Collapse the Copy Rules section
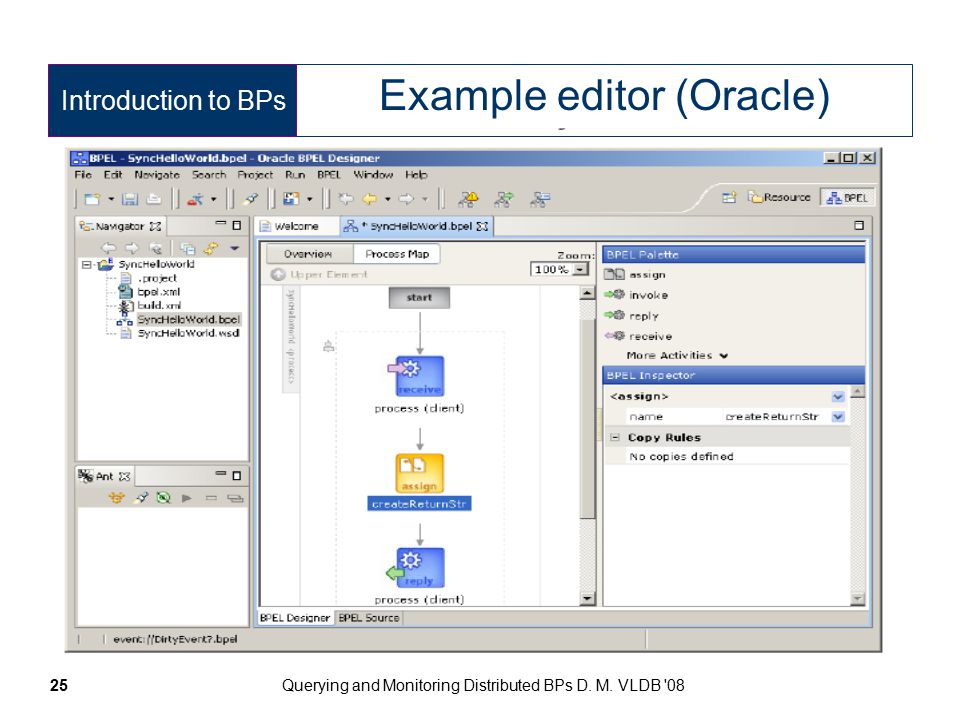960x720 pixels. [x=615, y=438]
